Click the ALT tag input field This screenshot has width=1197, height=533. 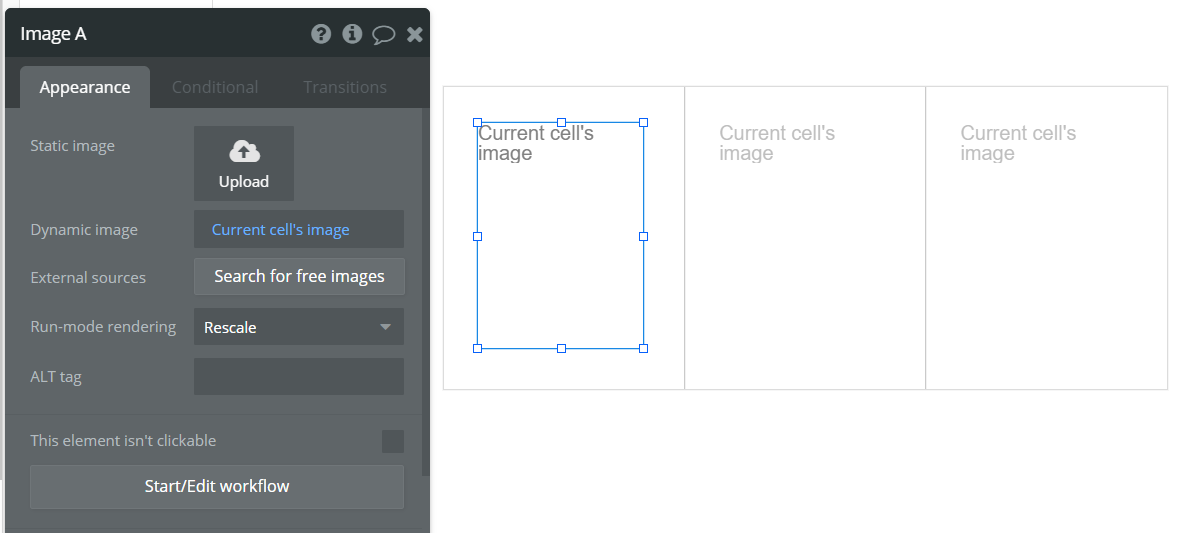coord(298,377)
